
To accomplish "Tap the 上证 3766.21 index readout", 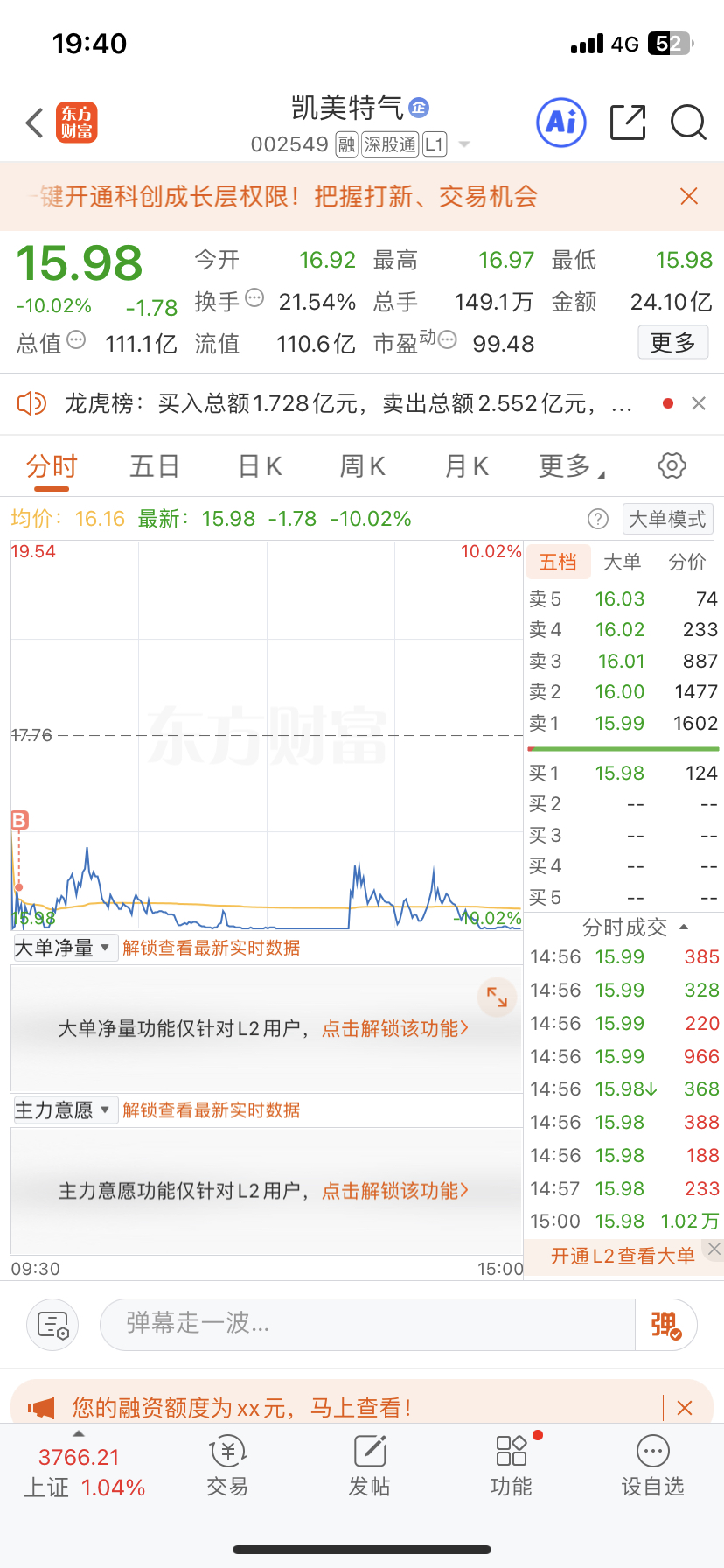I will pos(83,1472).
